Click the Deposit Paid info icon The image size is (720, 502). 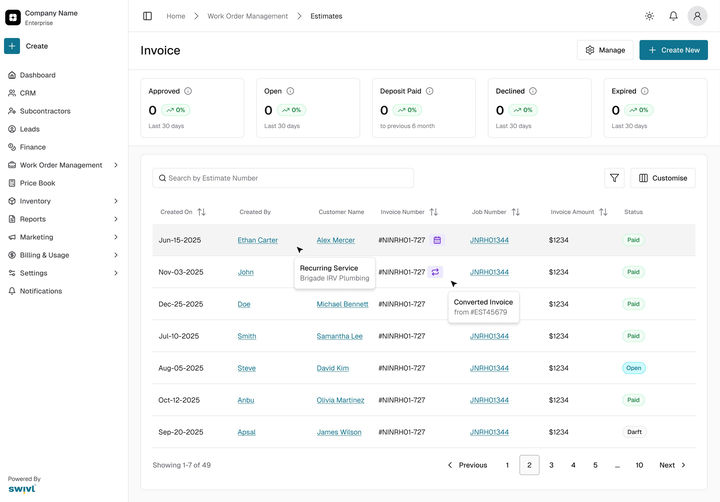(x=429, y=91)
